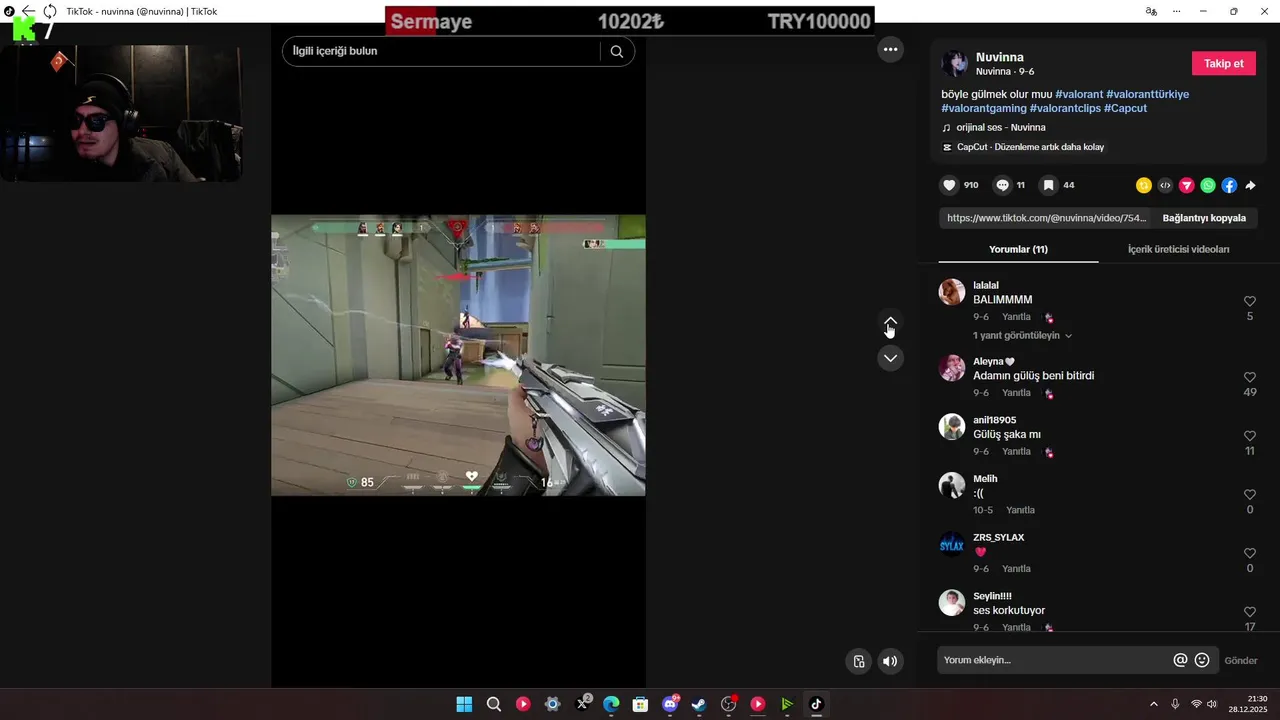Follow Nuvinna with Takip et button
The height and width of the screenshot is (720, 1280).
[x=1223, y=63]
